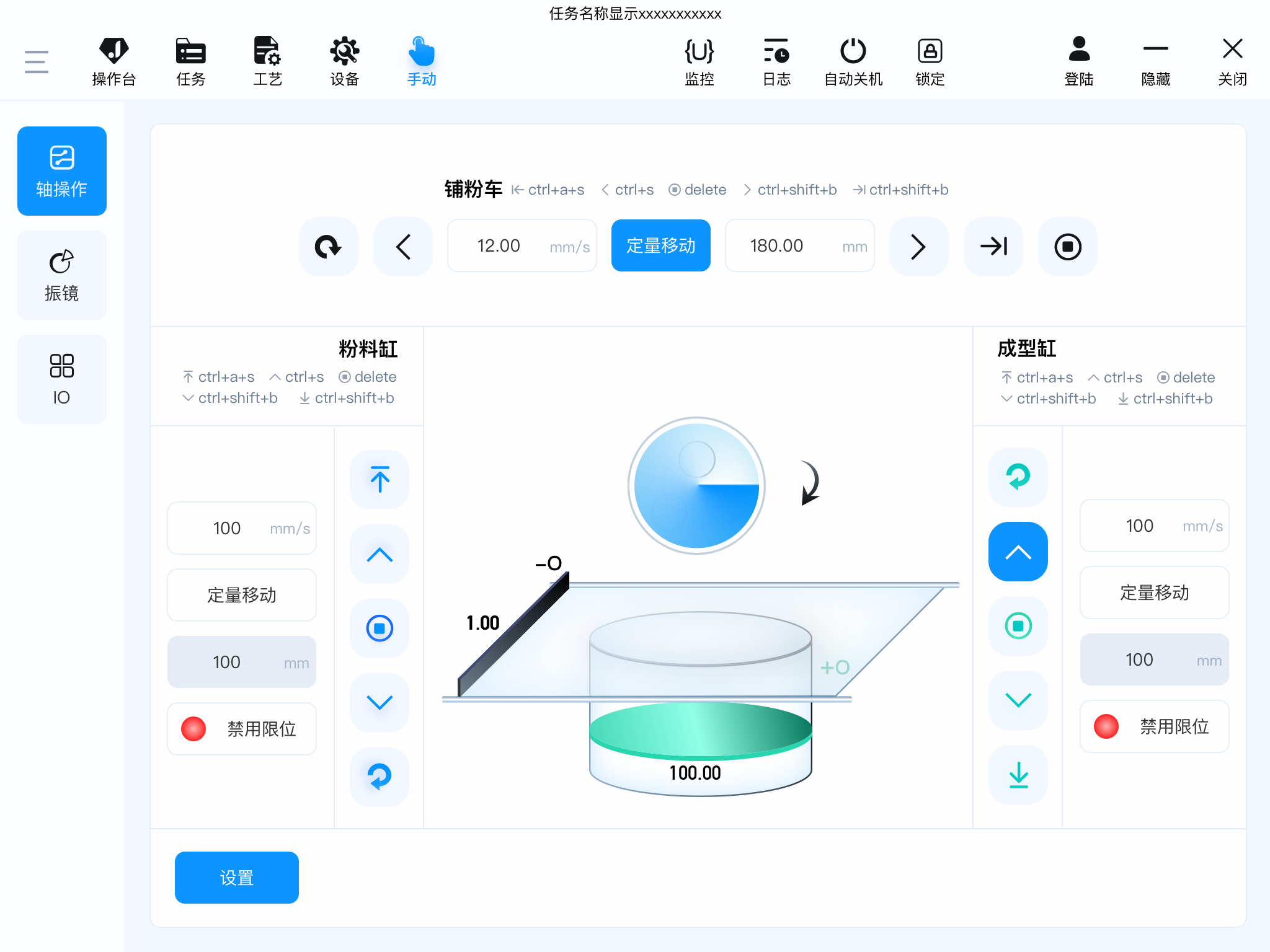Open the Process menu in the top bar
This screenshot has height=952, width=1270.
(267, 61)
